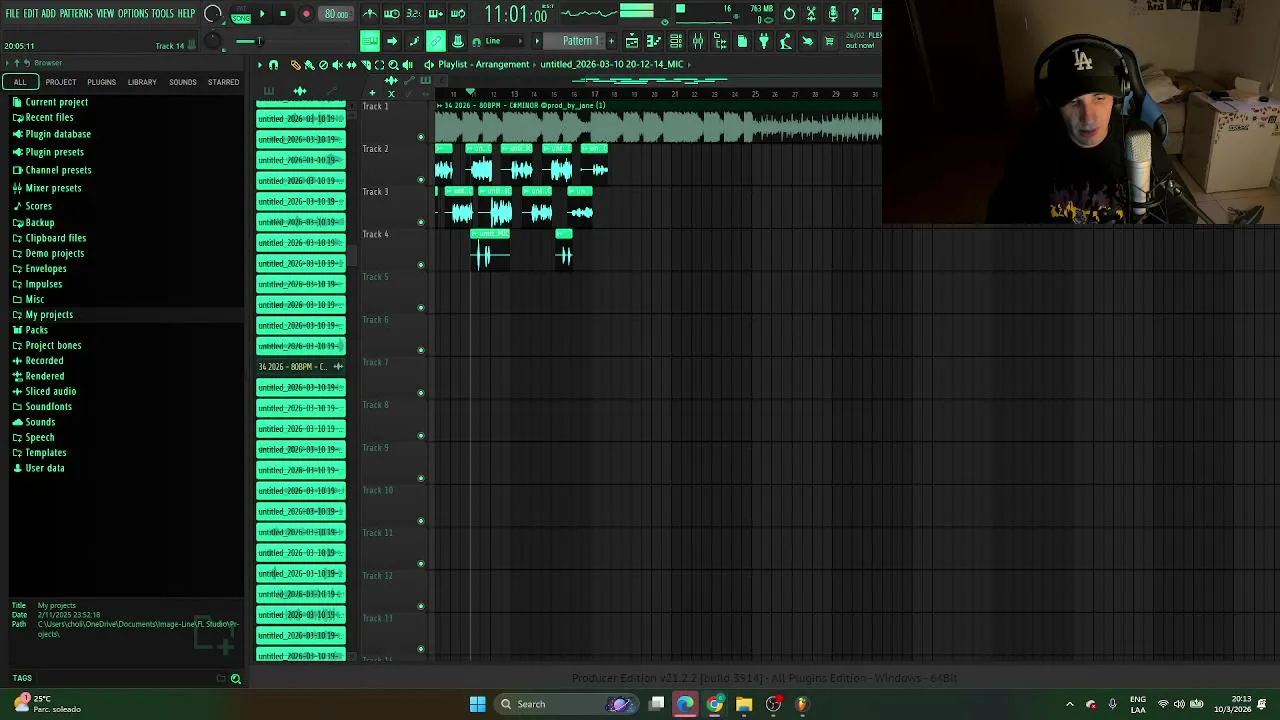Select the Paint brush tool in Playlist
1280x720 pixels.
coord(309,64)
